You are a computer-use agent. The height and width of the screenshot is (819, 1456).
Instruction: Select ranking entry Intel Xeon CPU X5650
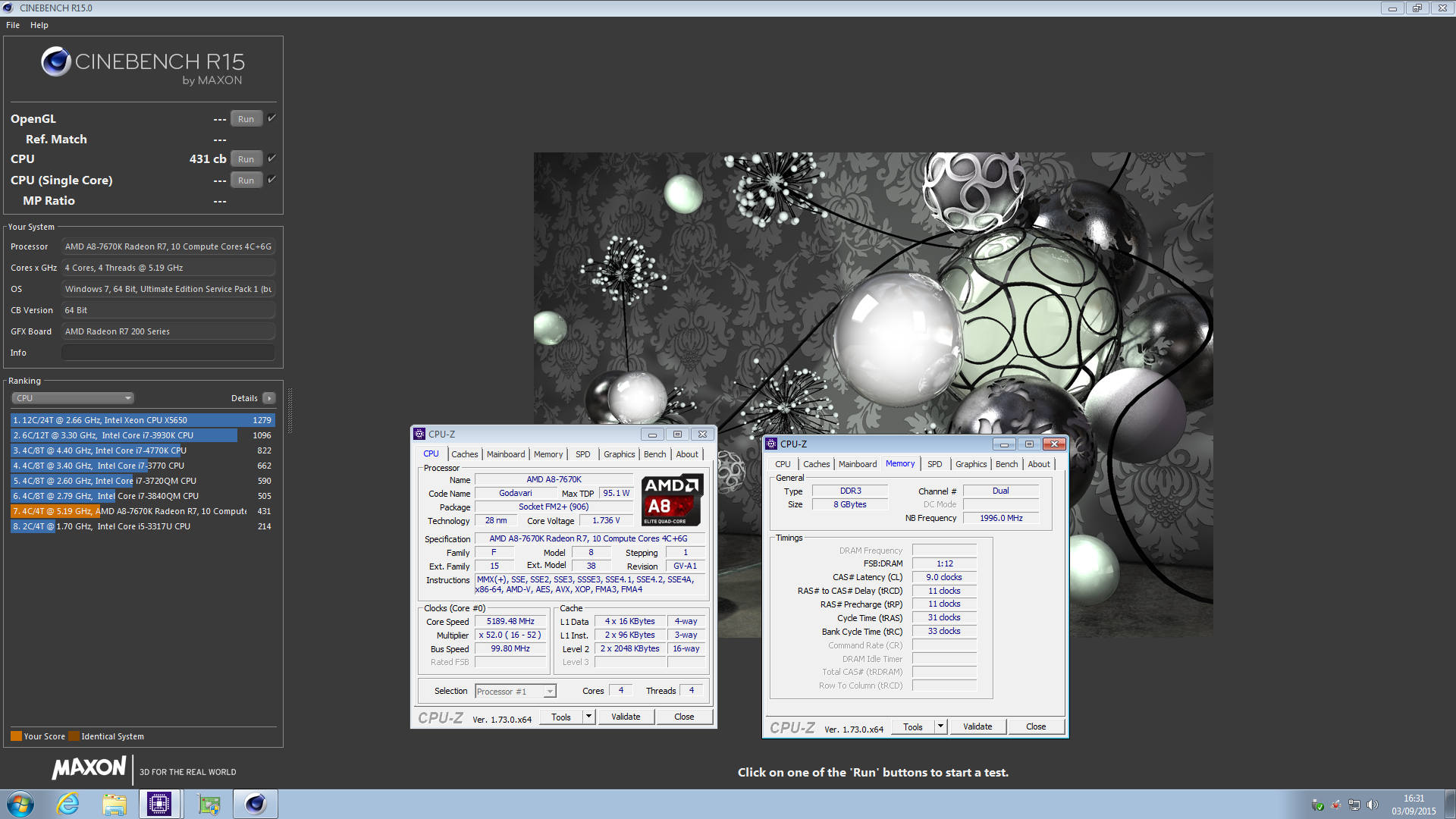click(x=143, y=420)
